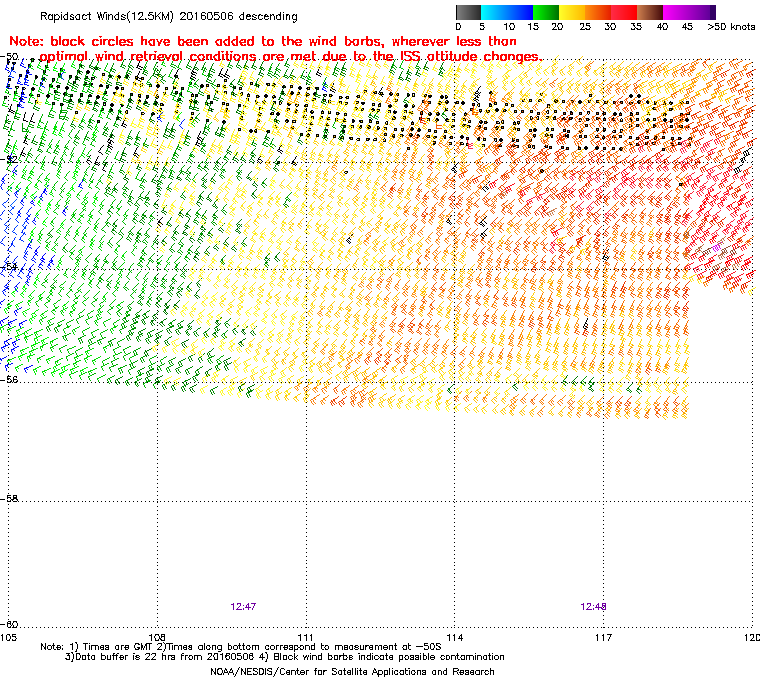This screenshot has height=688, width=760.
Task: Click the magenta 40-45 knots legend segment
Action: coord(676,12)
